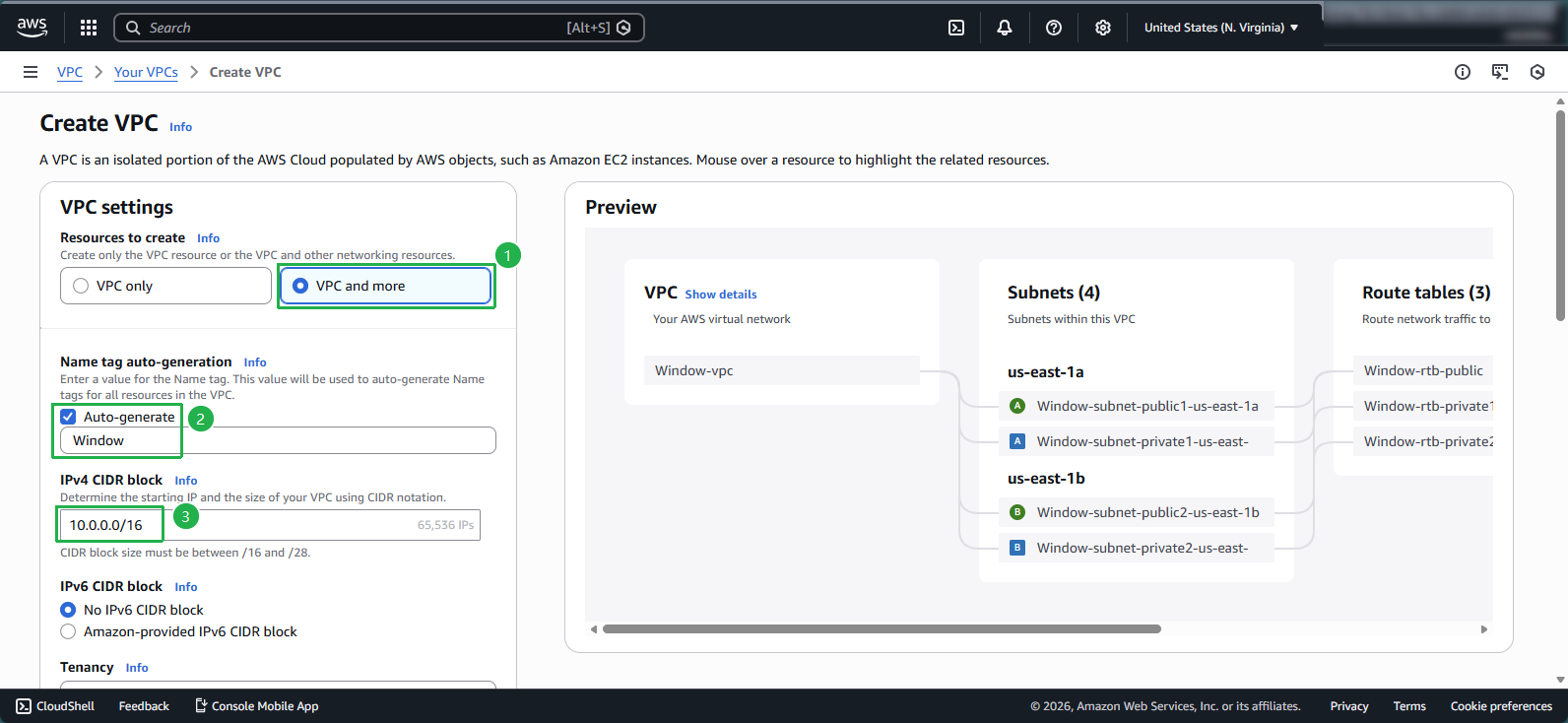The width and height of the screenshot is (1568, 723).
Task: Click Info link next to Create VPC
Action: click(180, 127)
